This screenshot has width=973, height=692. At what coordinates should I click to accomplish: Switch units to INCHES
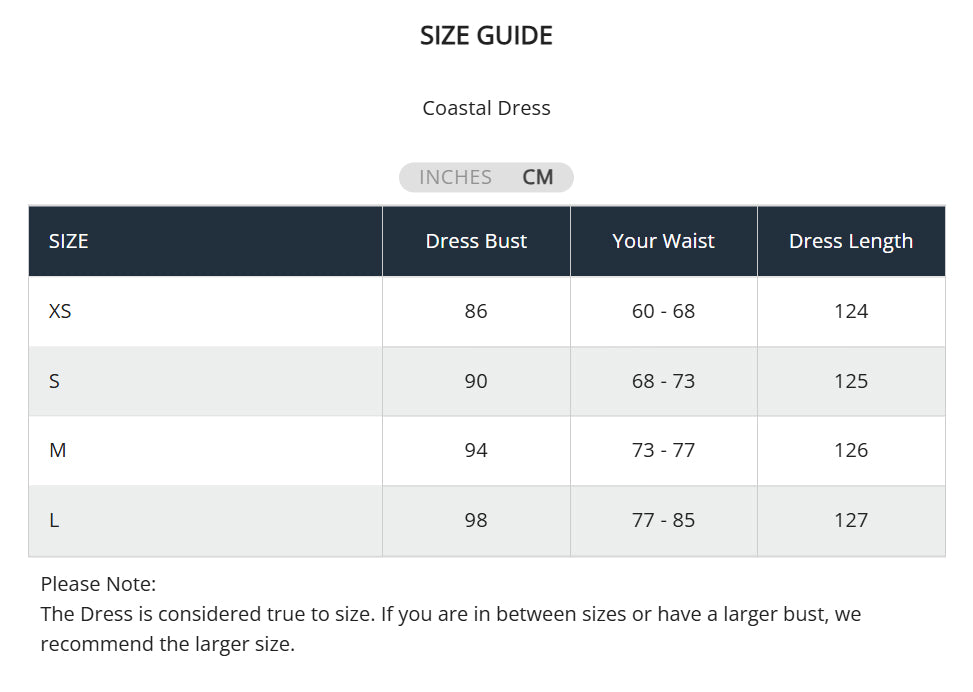click(x=455, y=177)
